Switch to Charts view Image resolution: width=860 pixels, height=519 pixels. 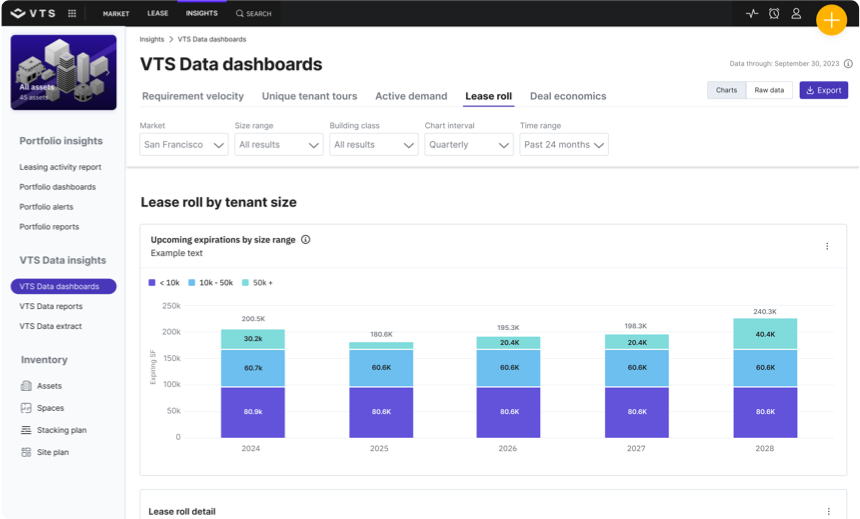click(x=726, y=90)
